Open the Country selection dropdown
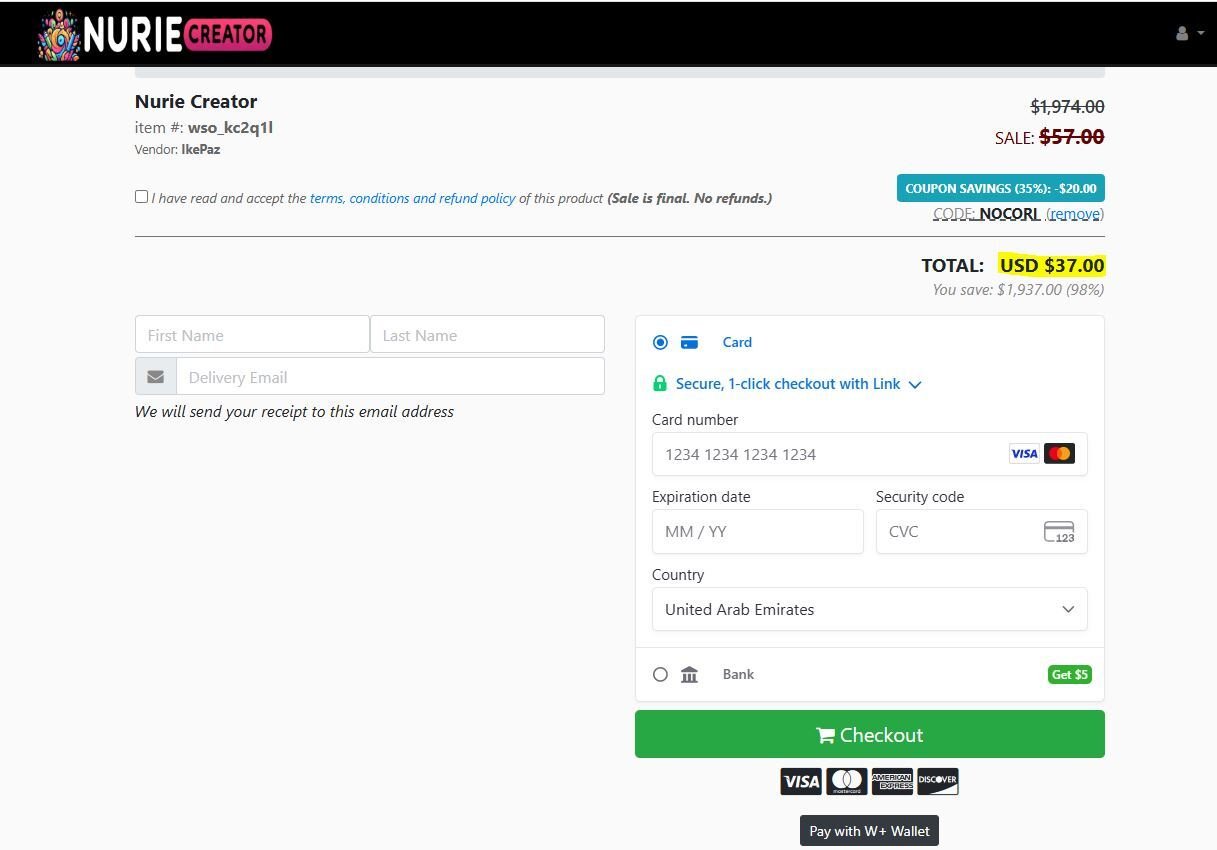Image resolution: width=1217 pixels, height=850 pixels. pos(868,609)
